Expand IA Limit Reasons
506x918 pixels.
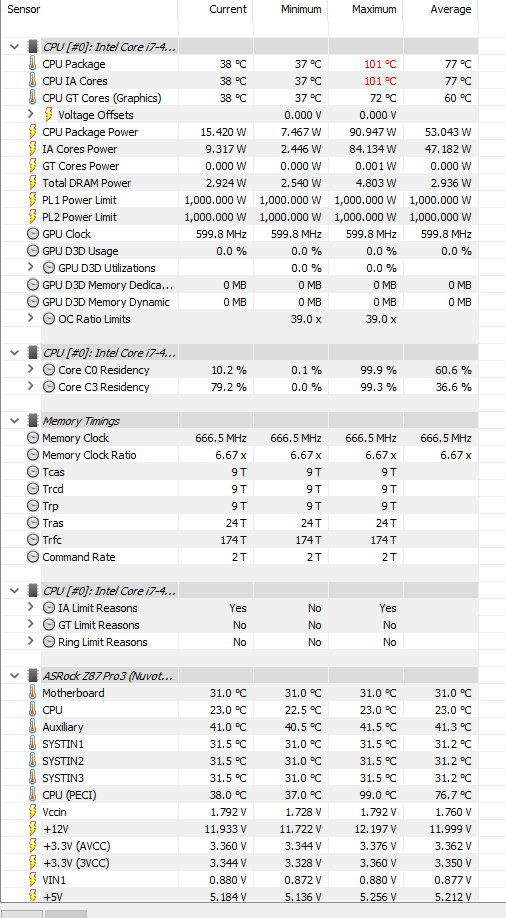coord(31,608)
